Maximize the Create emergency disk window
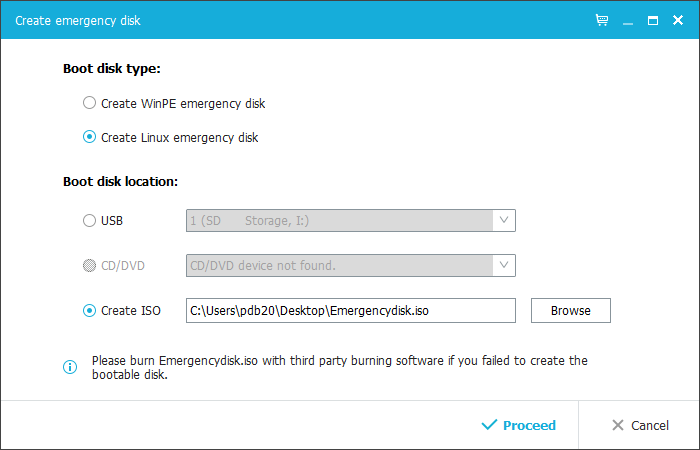Screen dimensions: 700x450 tap(653, 20)
